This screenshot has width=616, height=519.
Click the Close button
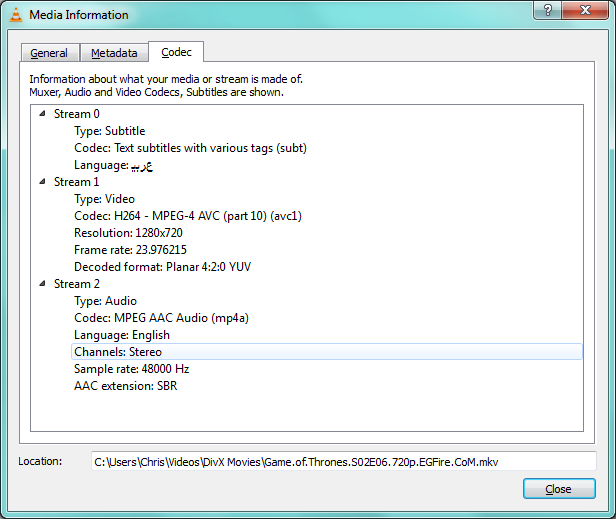click(x=559, y=489)
